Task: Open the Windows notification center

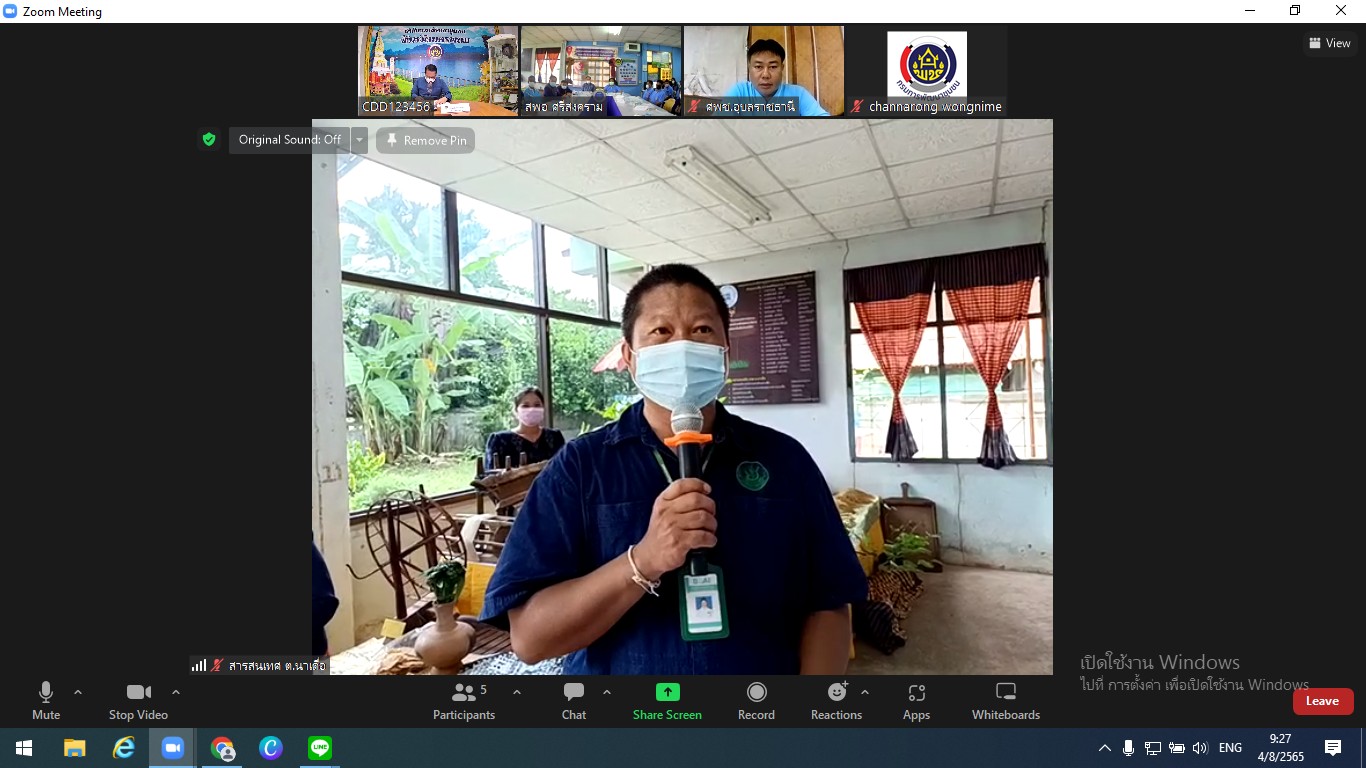Action: 1333,748
